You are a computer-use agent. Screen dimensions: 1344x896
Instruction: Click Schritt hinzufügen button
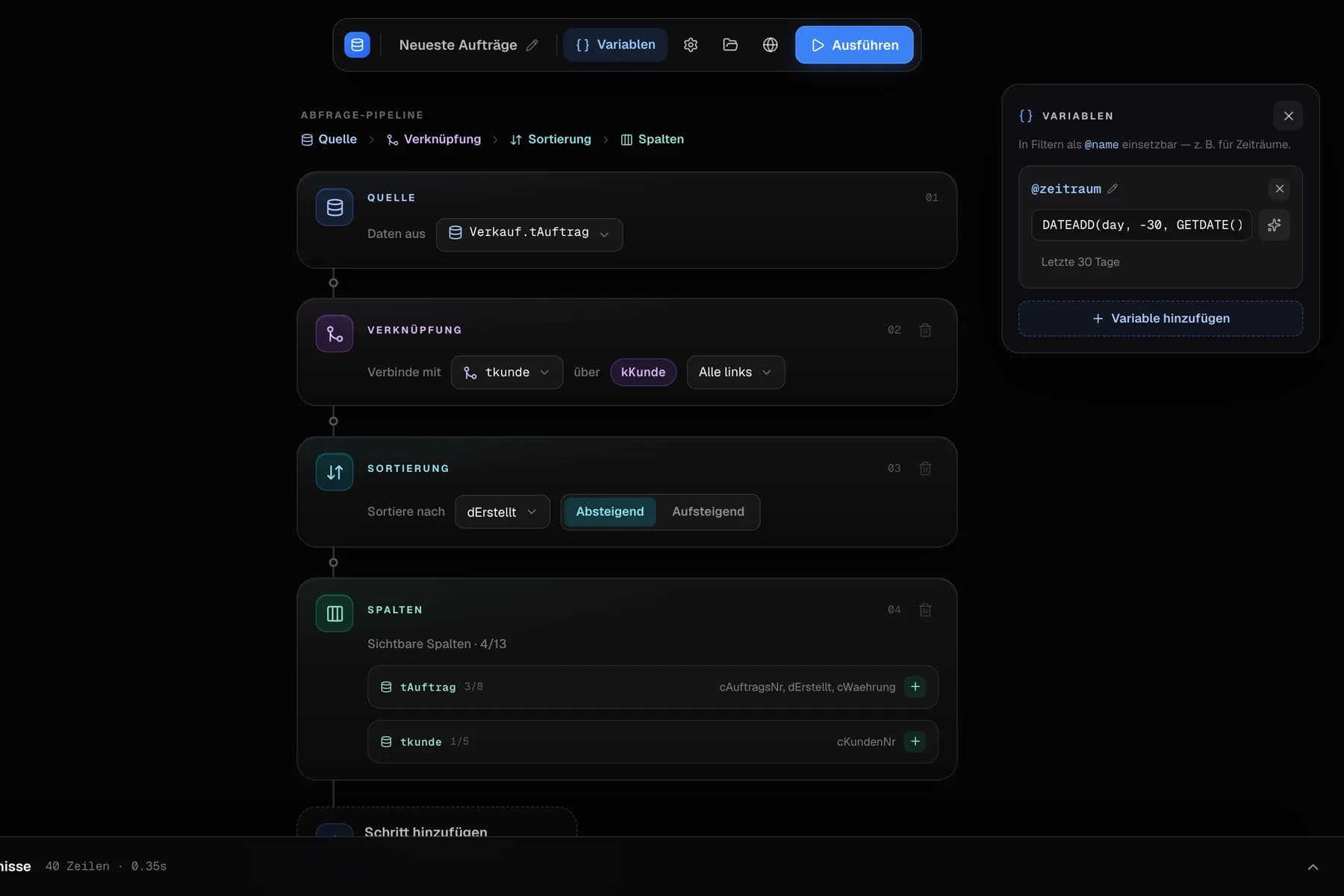437,823
